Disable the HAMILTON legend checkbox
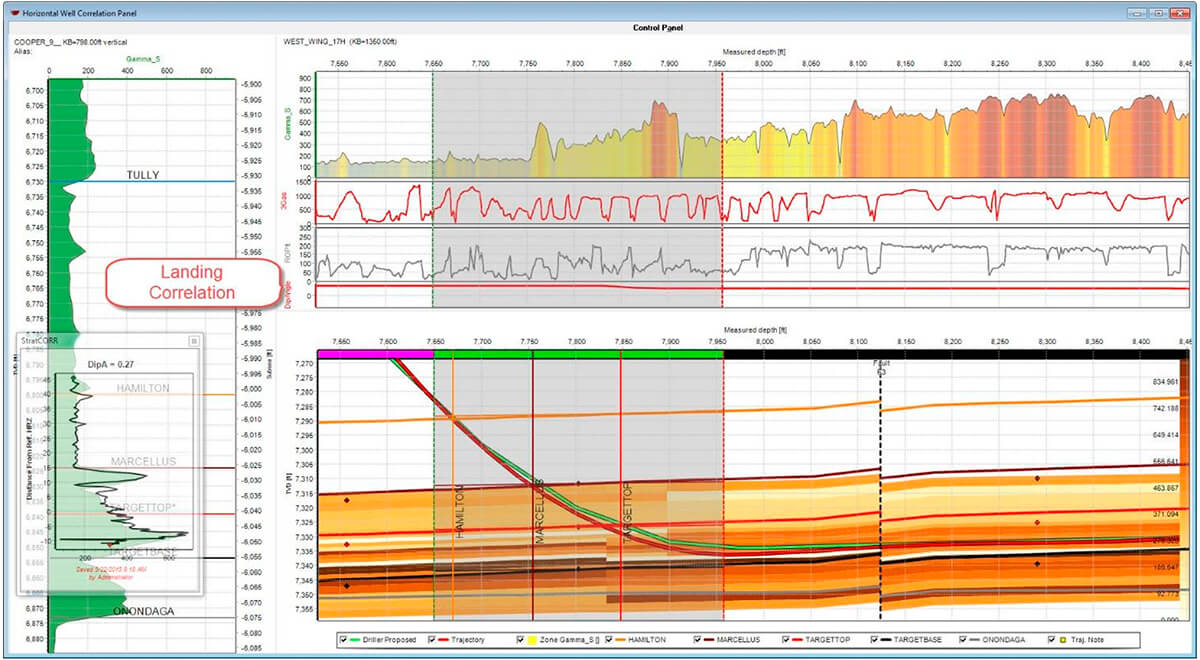Image resolution: width=1200 pixels, height=660 pixels. click(x=609, y=640)
